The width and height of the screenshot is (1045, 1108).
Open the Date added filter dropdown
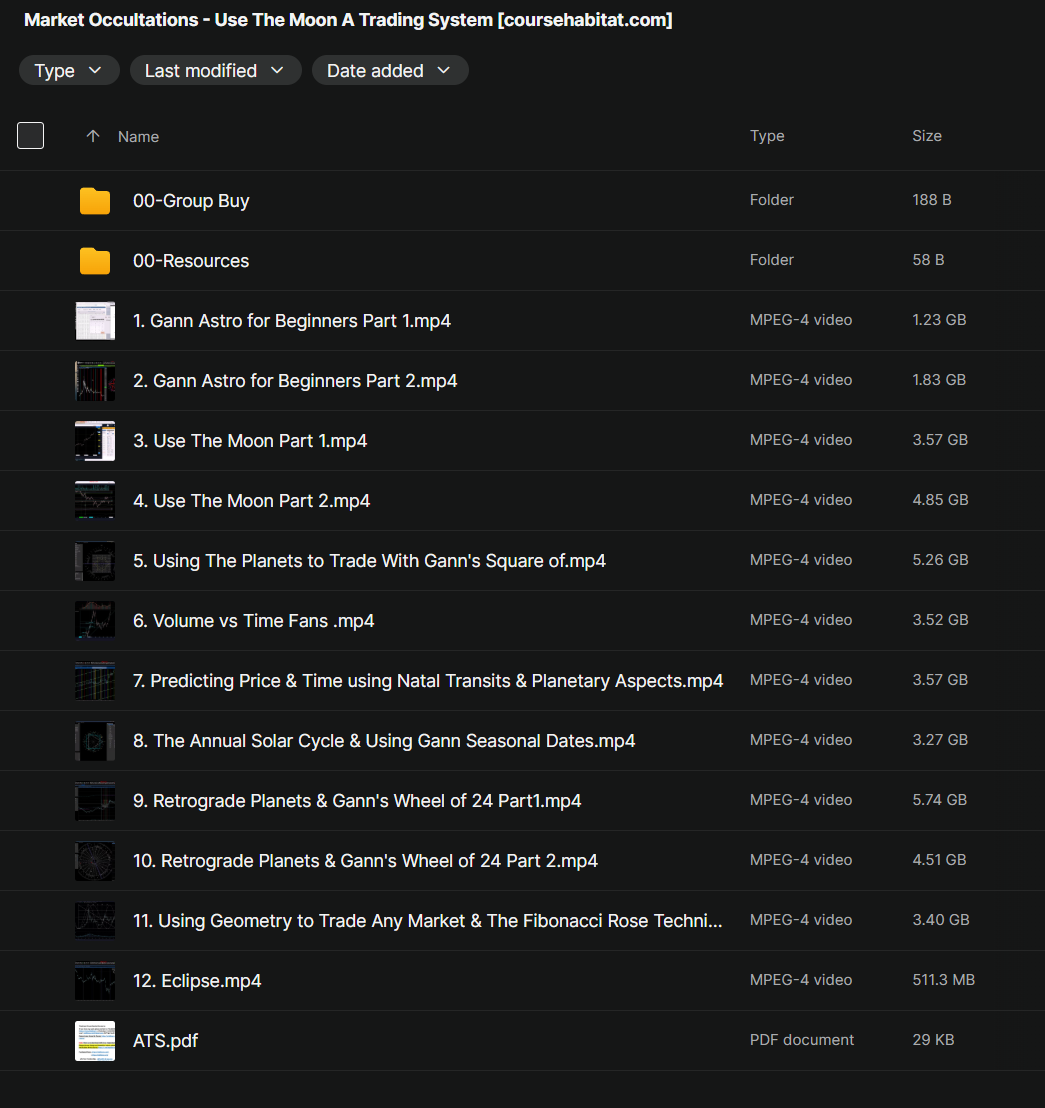coord(389,71)
